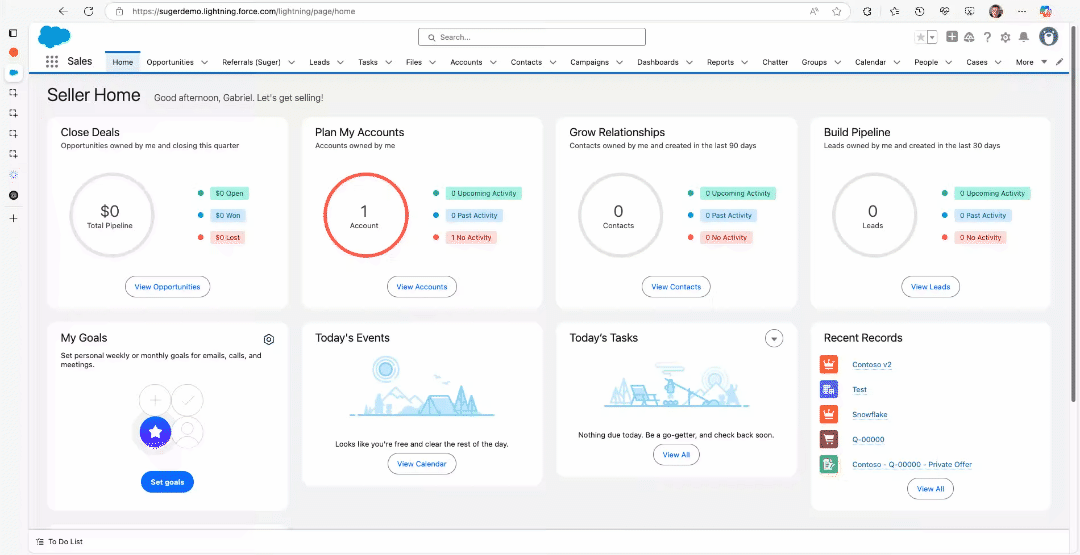Screen dimensions: 1080x555
Task: Click the Private Offer record icon
Action: [829, 464]
